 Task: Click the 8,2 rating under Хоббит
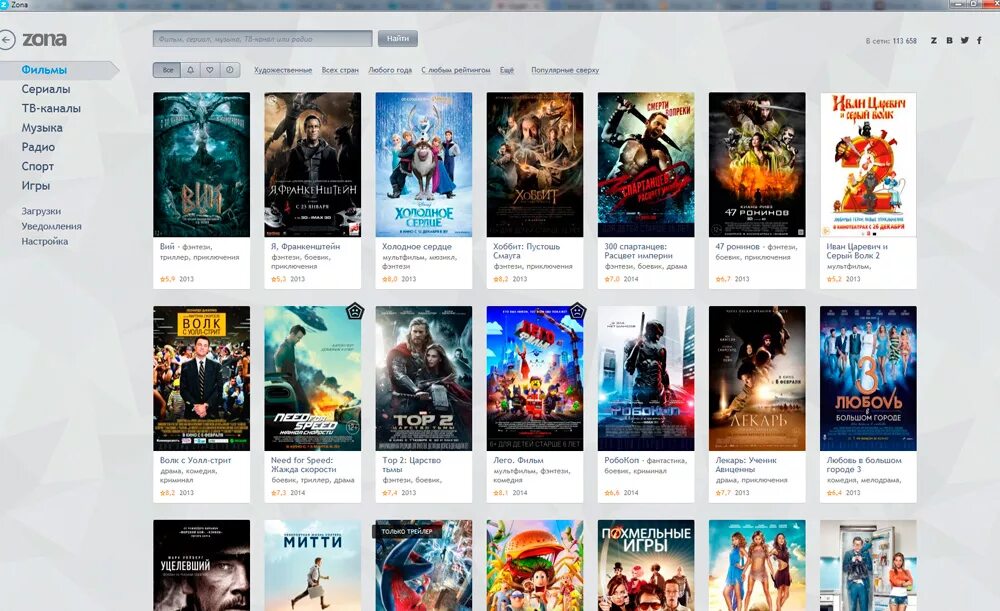(501, 279)
